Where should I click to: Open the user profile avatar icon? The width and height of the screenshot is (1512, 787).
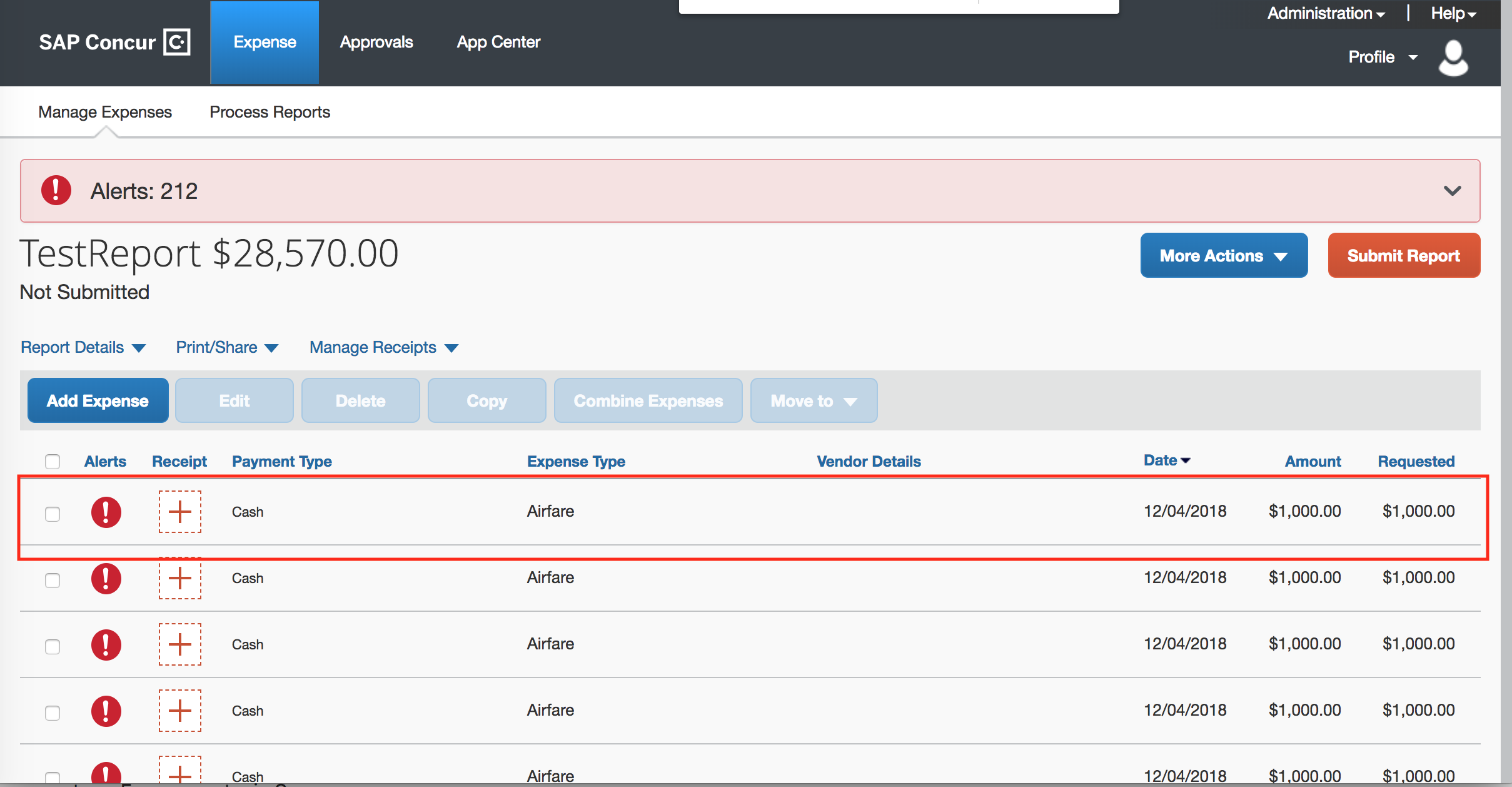(1453, 58)
